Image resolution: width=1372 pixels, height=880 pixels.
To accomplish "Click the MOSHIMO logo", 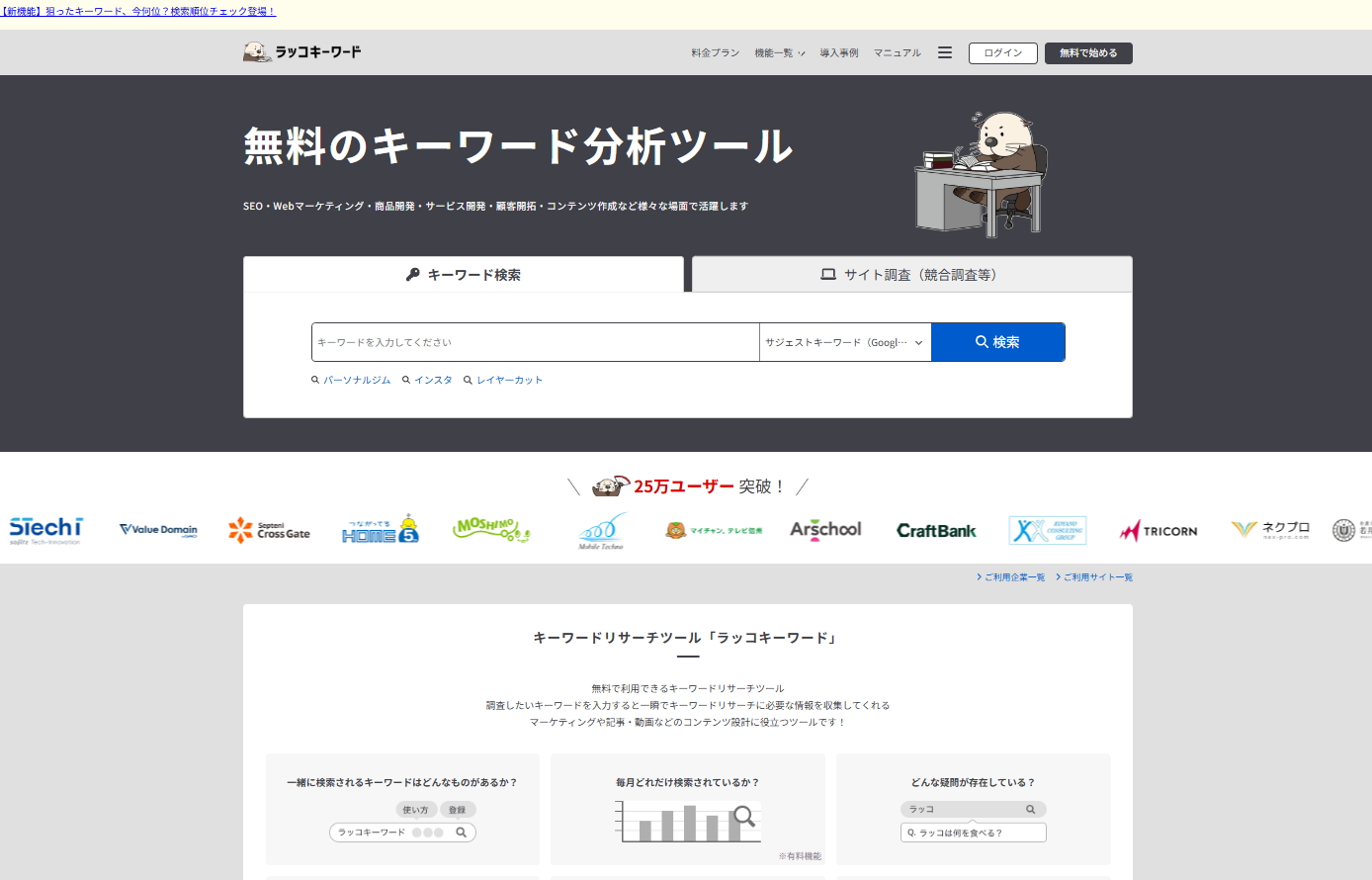I will pos(491,529).
